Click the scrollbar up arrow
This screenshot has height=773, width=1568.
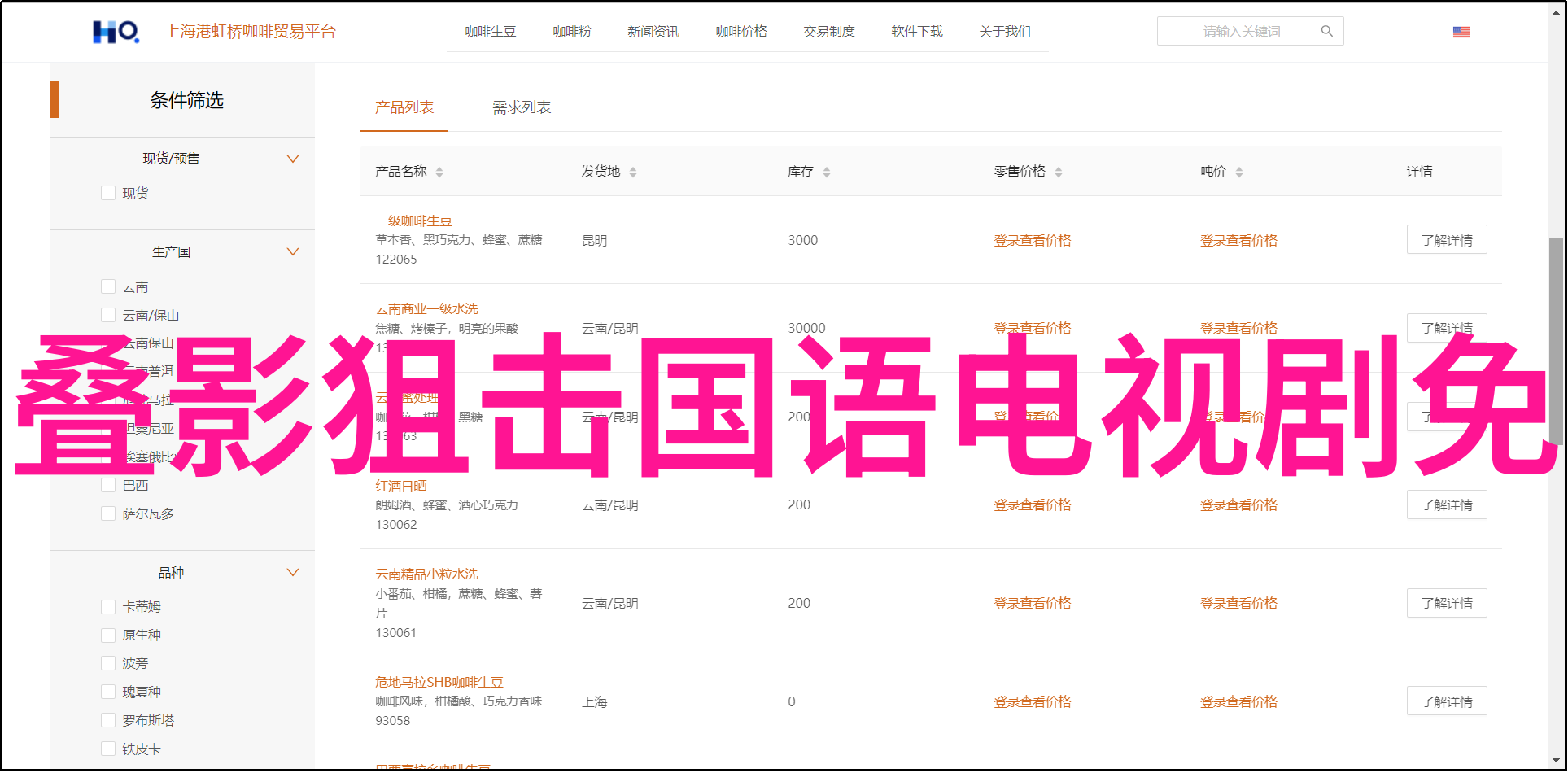click(x=1556, y=11)
